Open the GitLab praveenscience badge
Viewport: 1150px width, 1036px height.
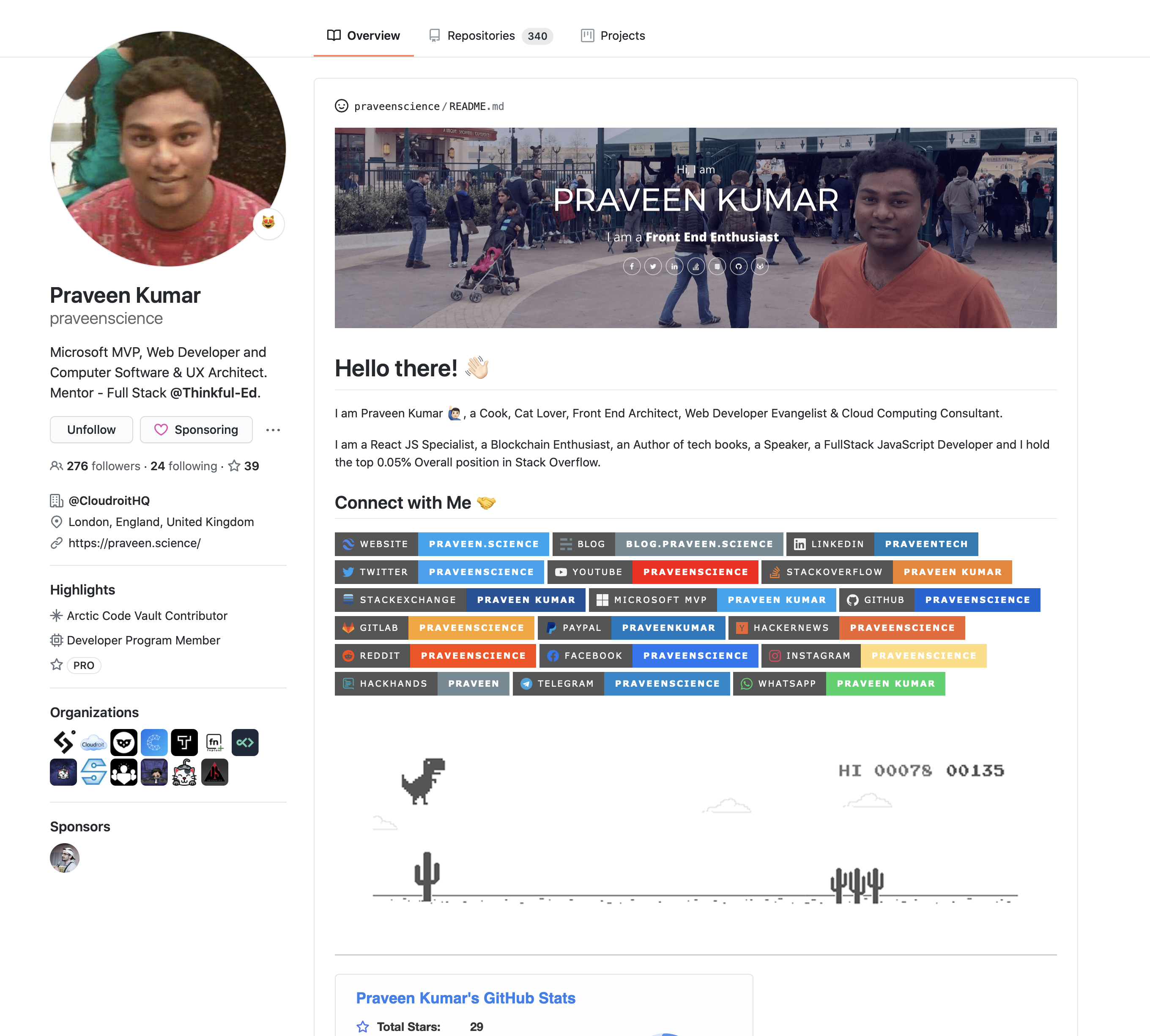[434, 628]
